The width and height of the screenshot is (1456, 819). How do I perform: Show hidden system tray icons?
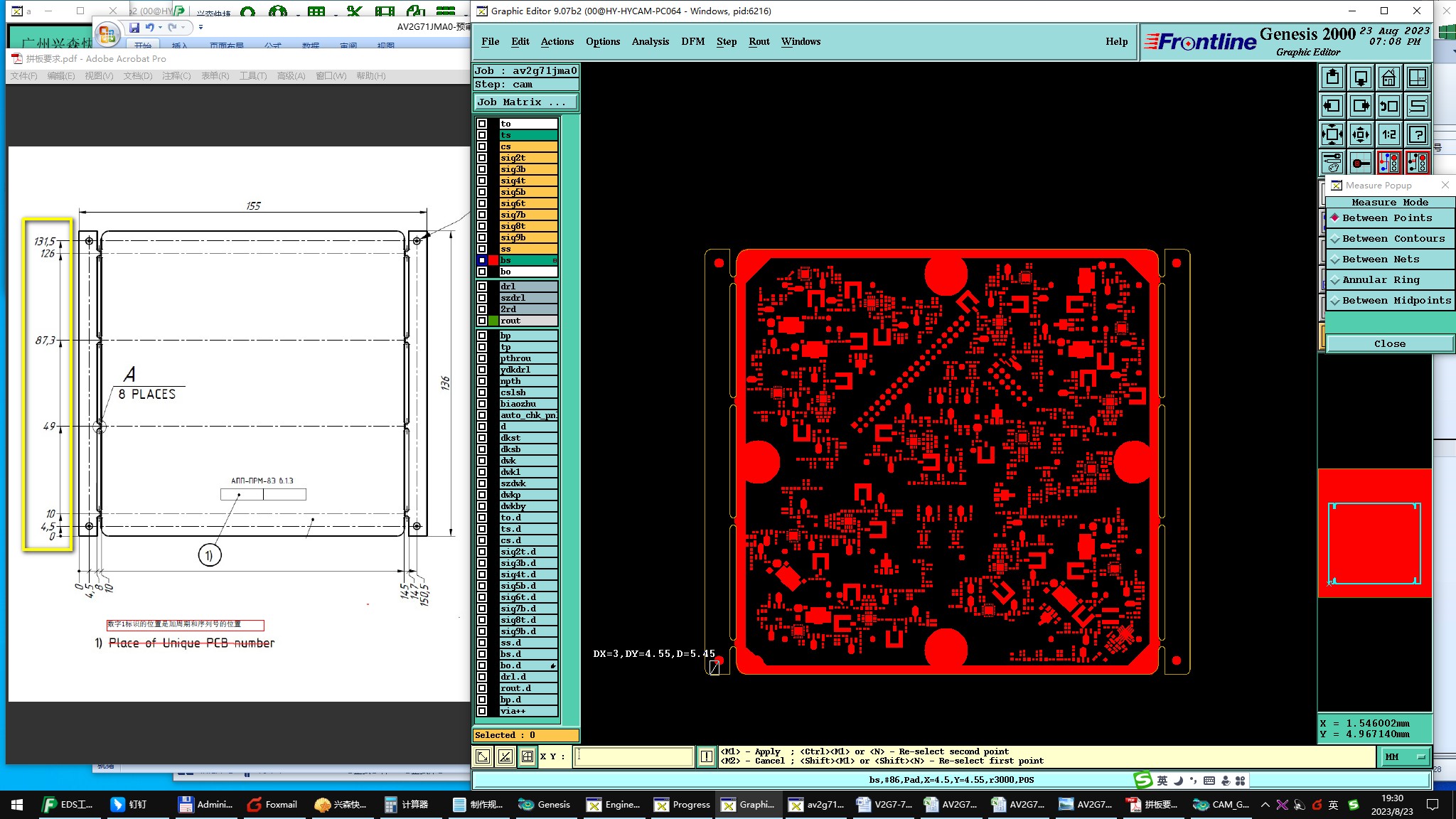pos(1265,805)
